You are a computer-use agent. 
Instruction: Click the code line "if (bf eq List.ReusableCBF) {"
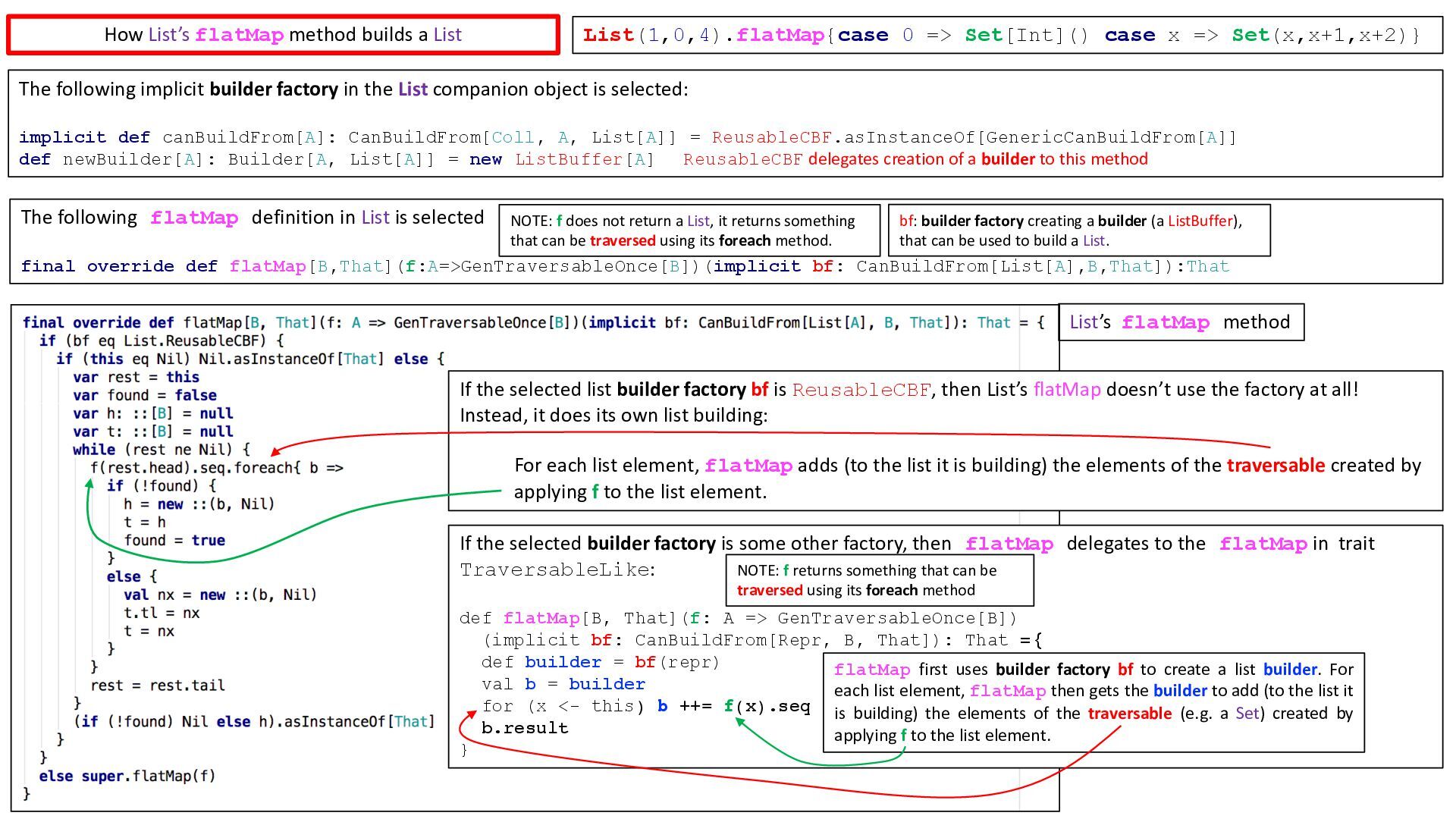point(162,340)
